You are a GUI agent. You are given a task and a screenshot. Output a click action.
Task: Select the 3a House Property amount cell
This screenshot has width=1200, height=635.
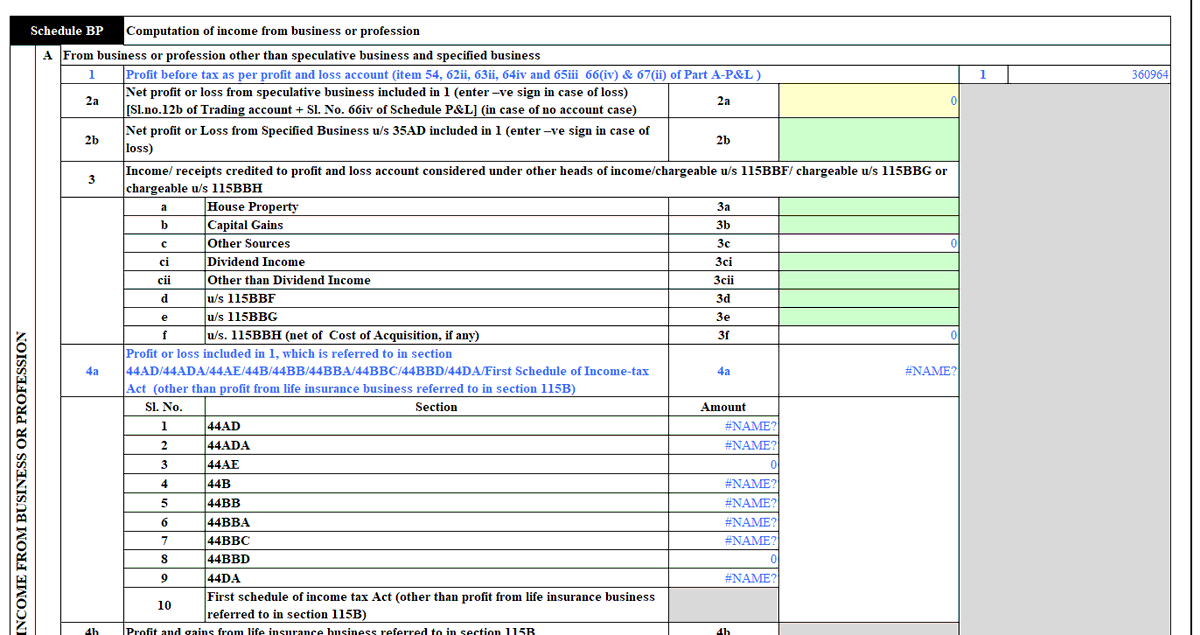click(869, 207)
